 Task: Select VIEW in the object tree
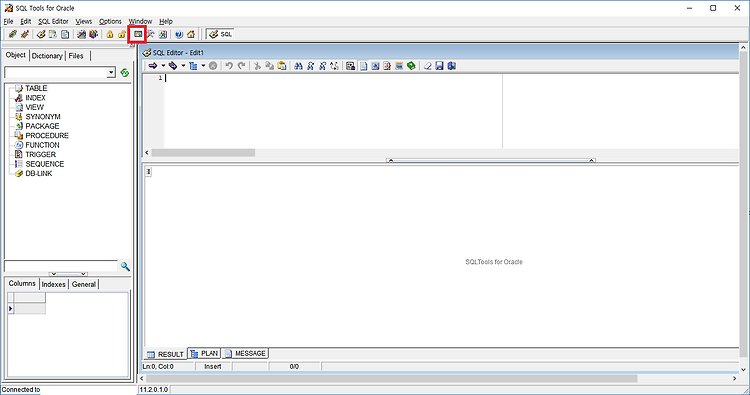click(34, 108)
